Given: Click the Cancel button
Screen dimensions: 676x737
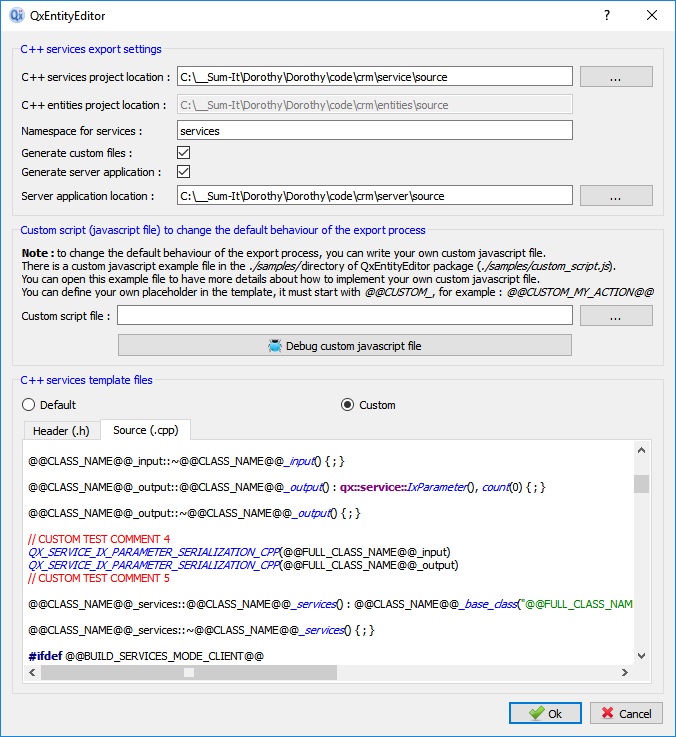Looking at the screenshot, I should tap(626, 713).
